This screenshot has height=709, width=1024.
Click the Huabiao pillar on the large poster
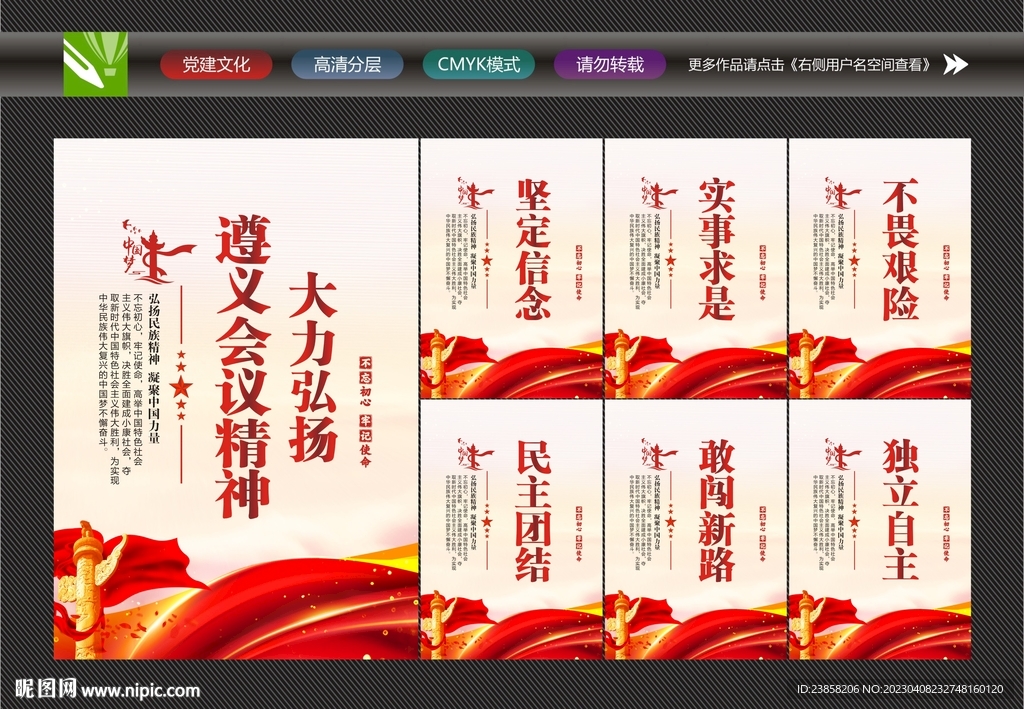tap(88, 589)
